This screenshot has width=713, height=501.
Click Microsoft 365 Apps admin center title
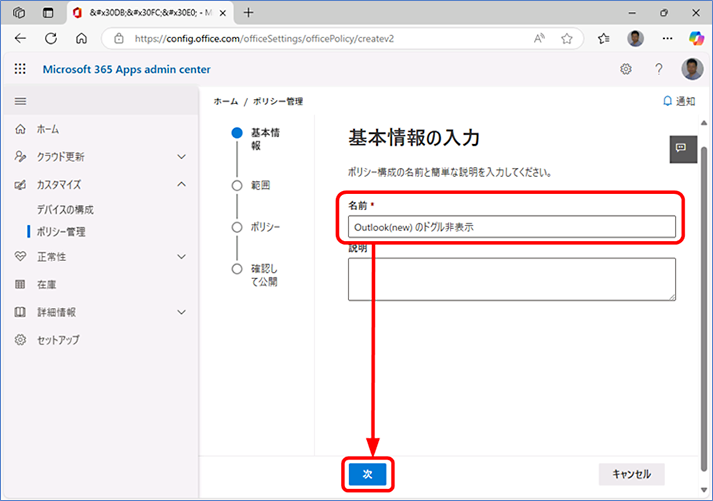click(x=126, y=69)
